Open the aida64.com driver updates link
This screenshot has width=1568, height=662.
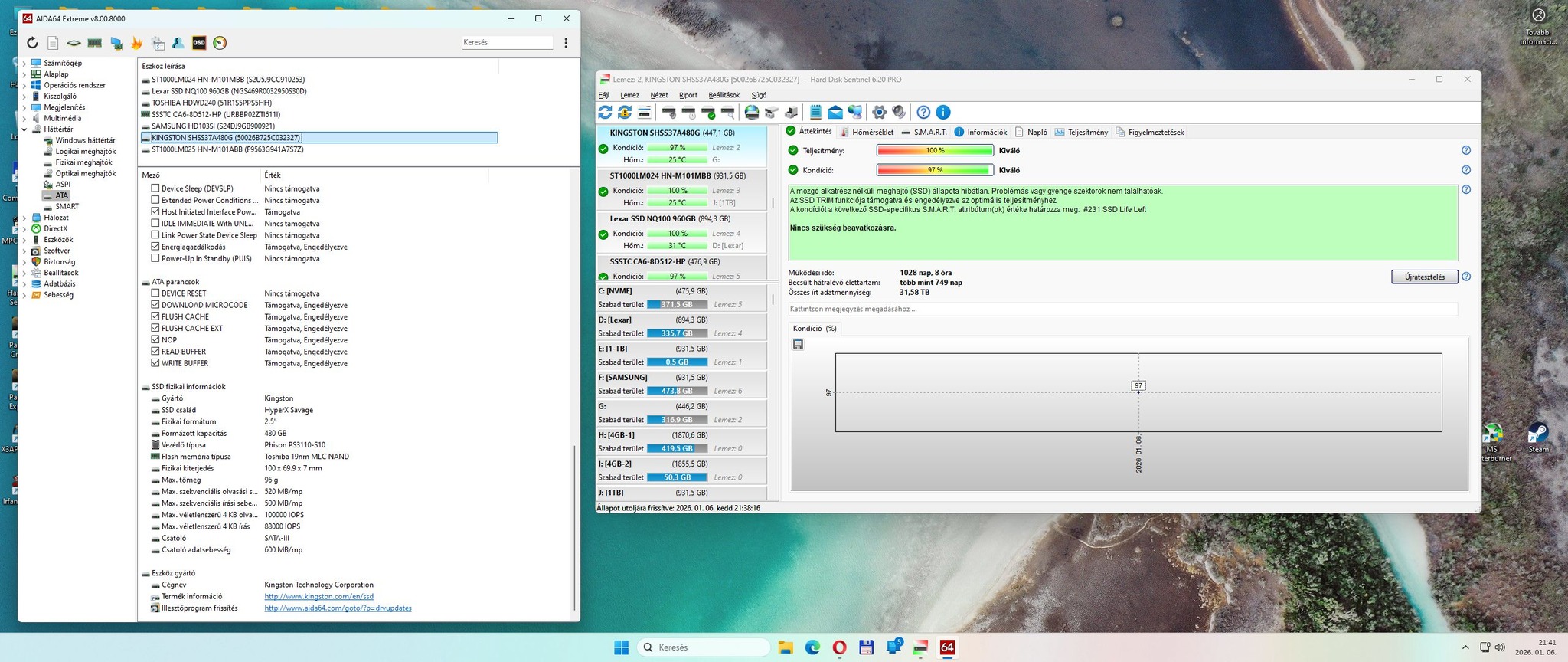pyautogui.click(x=338, y=608)
